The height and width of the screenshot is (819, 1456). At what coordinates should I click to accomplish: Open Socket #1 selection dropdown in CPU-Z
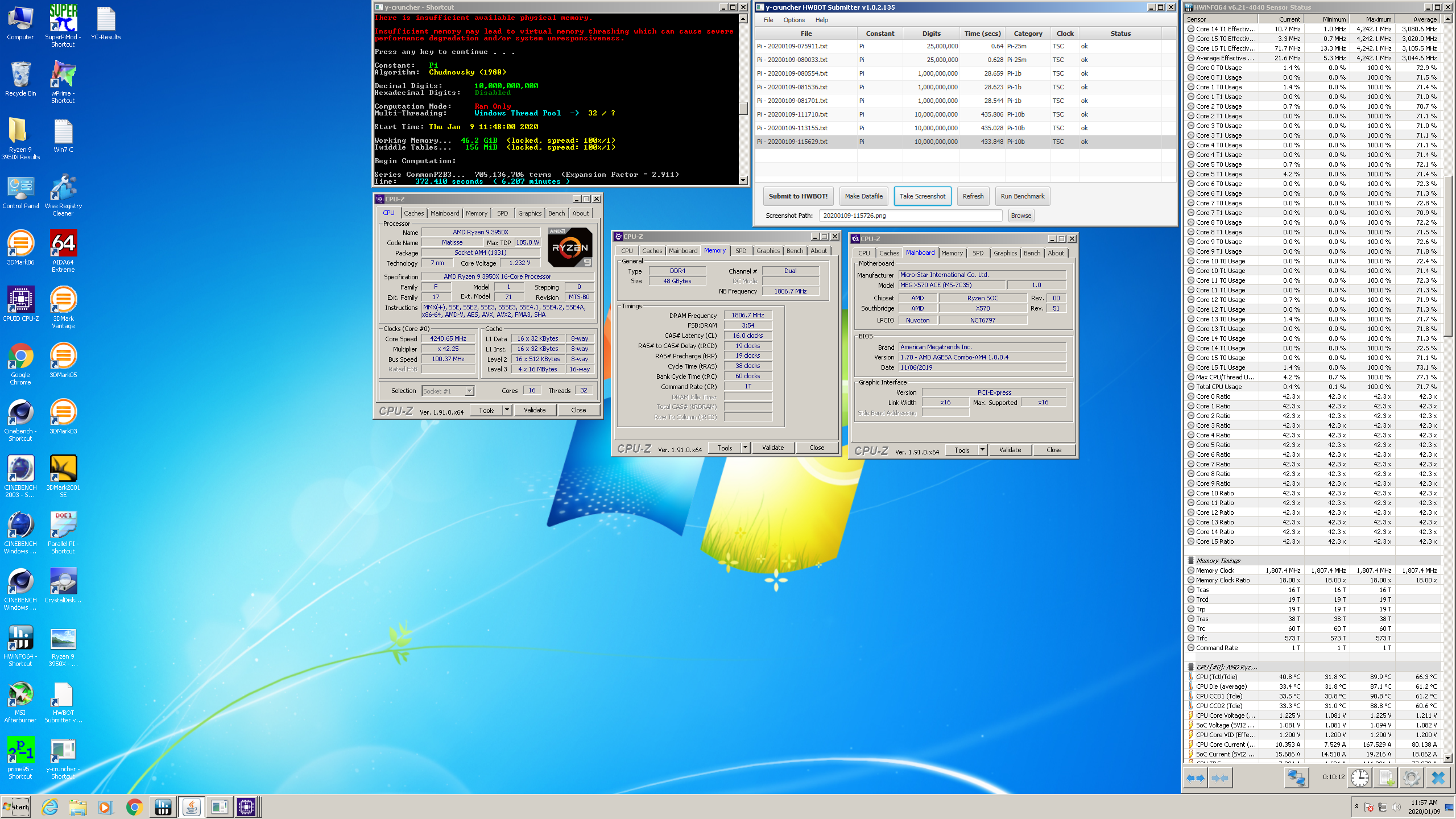448,391
